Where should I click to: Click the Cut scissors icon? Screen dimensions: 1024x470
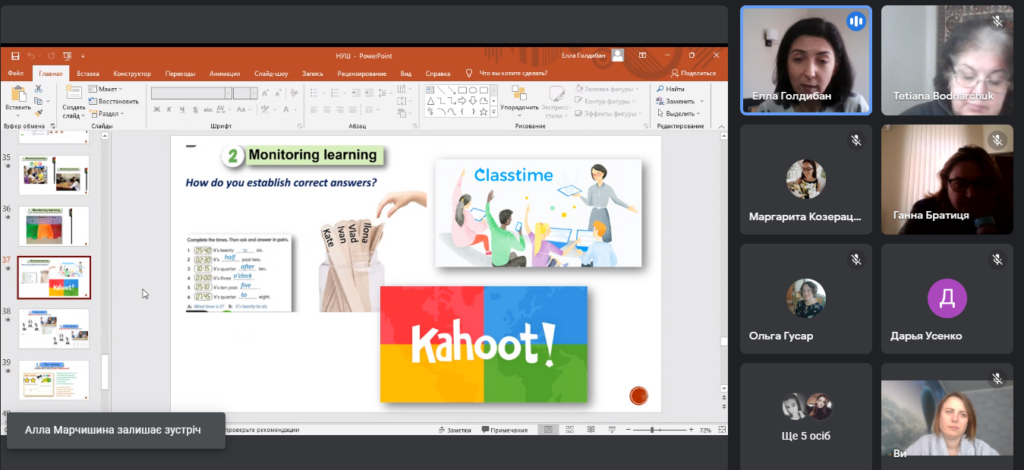(39, 89)
